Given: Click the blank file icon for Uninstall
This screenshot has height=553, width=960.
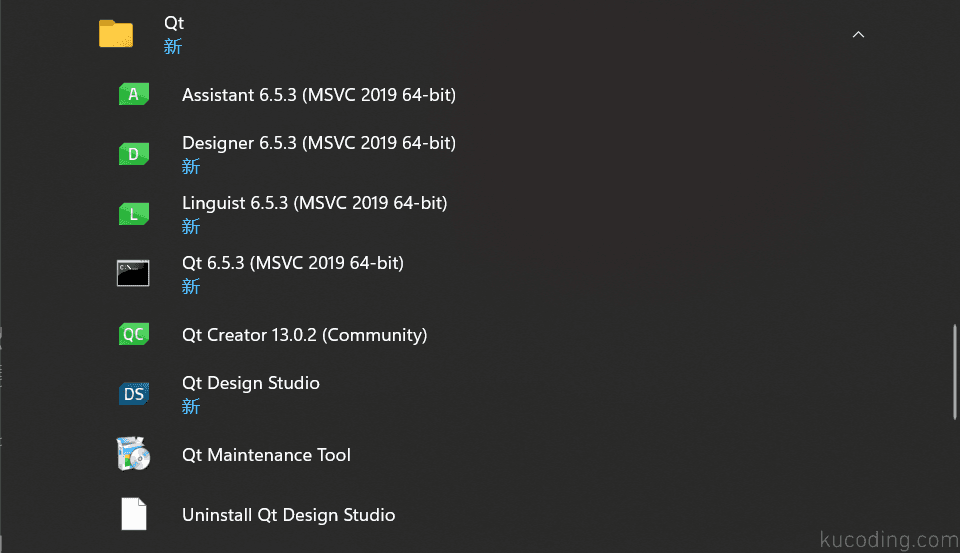Looking at the screenshot, I should 133,514.
